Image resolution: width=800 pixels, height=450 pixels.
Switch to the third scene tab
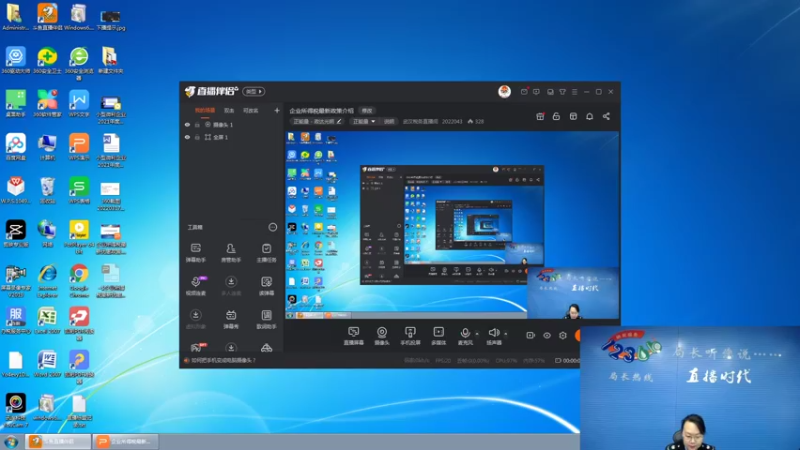pos(251,110)
